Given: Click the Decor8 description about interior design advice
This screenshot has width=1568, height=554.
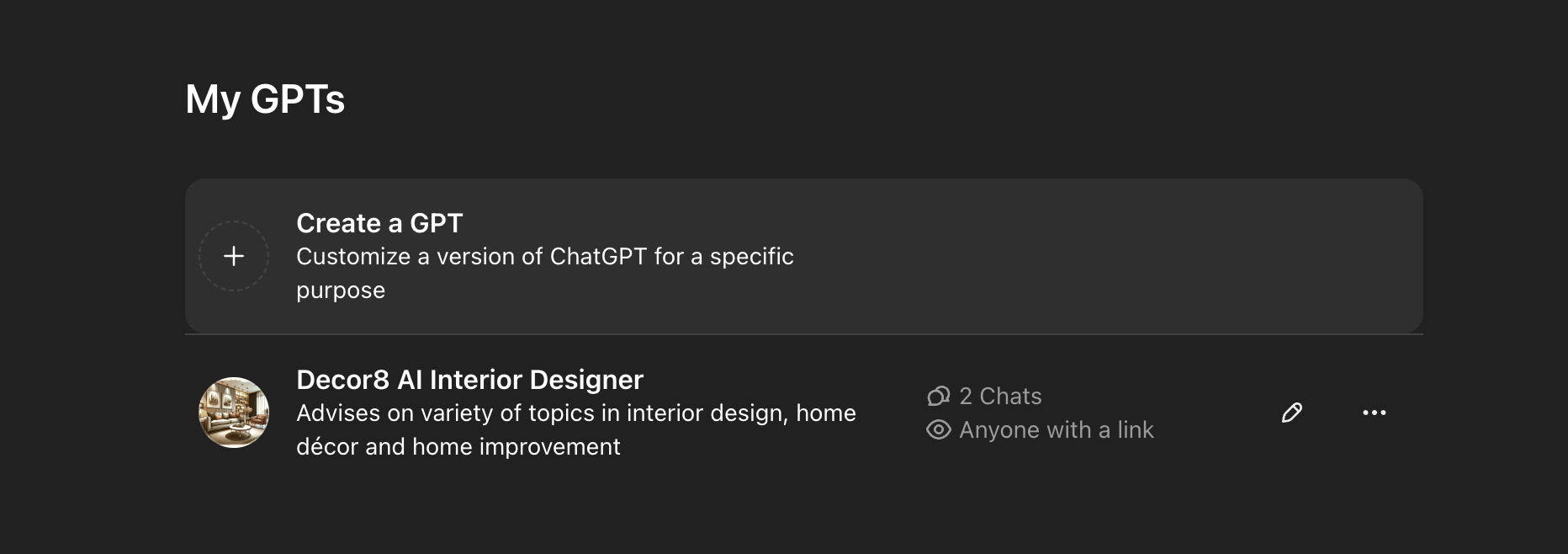Looking at the screenshot, I should coord(576,429).
